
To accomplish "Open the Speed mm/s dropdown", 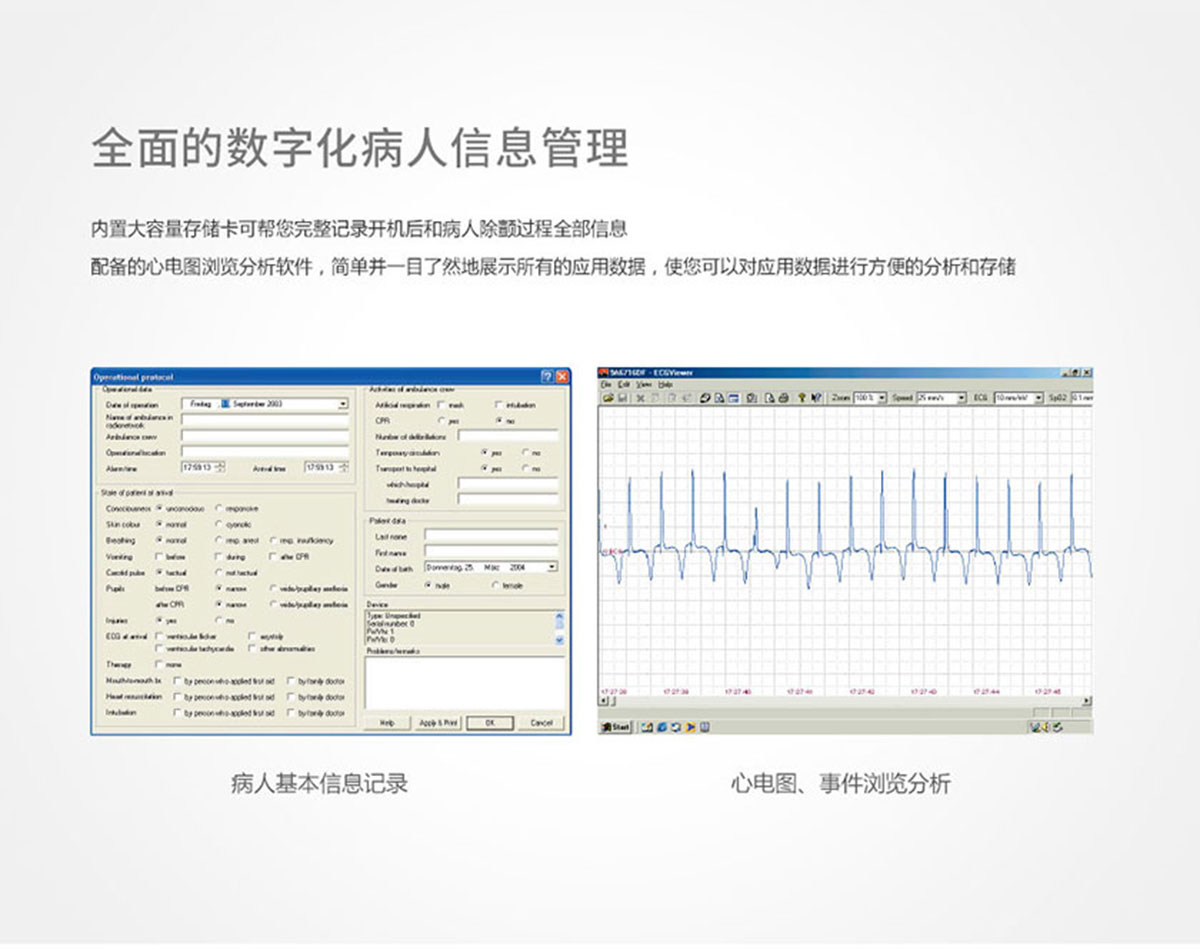I will (x=961, y=398).
